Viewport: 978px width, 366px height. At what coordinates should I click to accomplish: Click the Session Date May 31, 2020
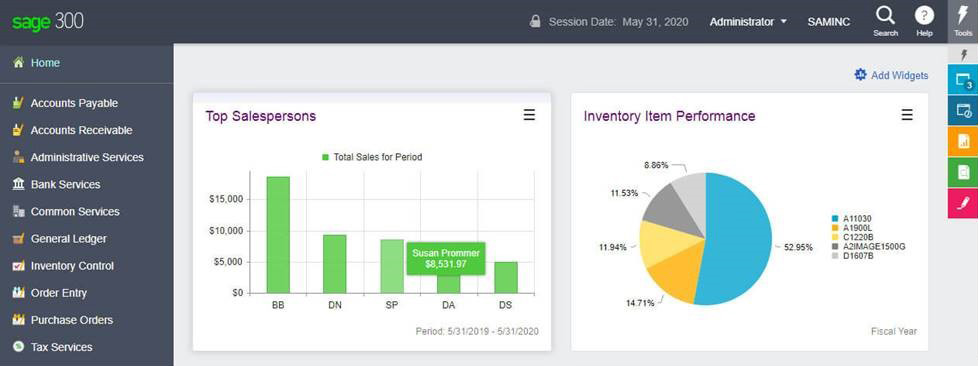click(x=618, y=21)
